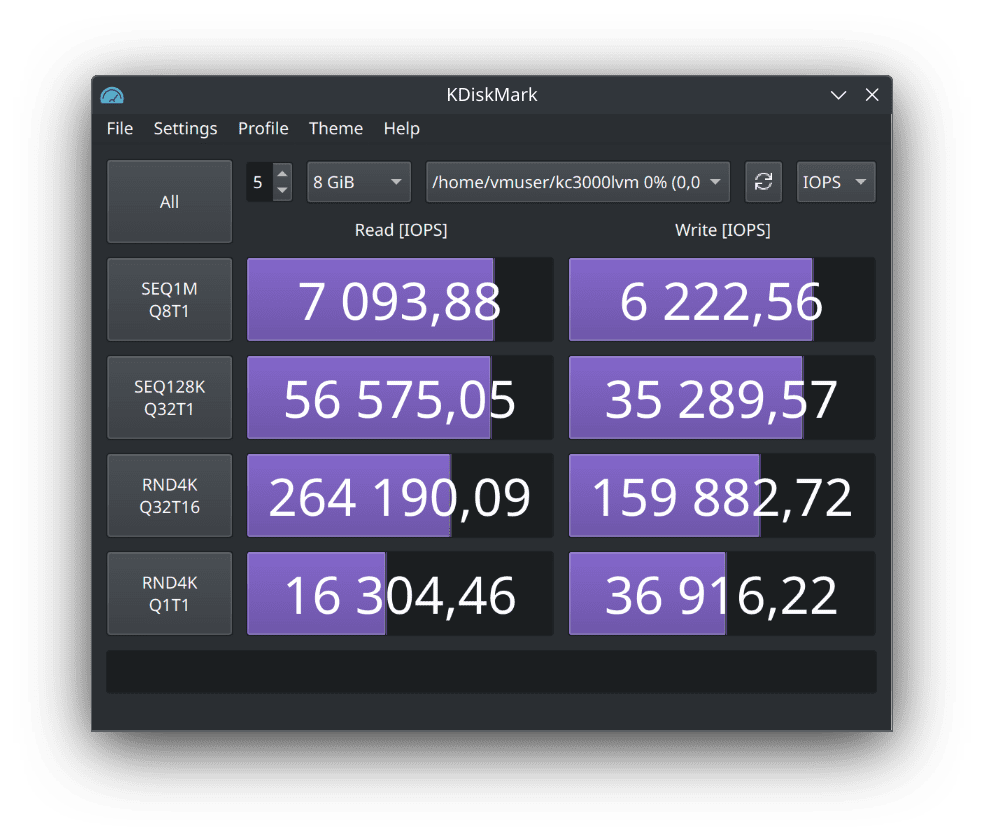Click the RND4K Q32T16 write result 159 882,72
The width and height of the screenshot is (984, 839).
pyautogui.click(x=722, y=496)
